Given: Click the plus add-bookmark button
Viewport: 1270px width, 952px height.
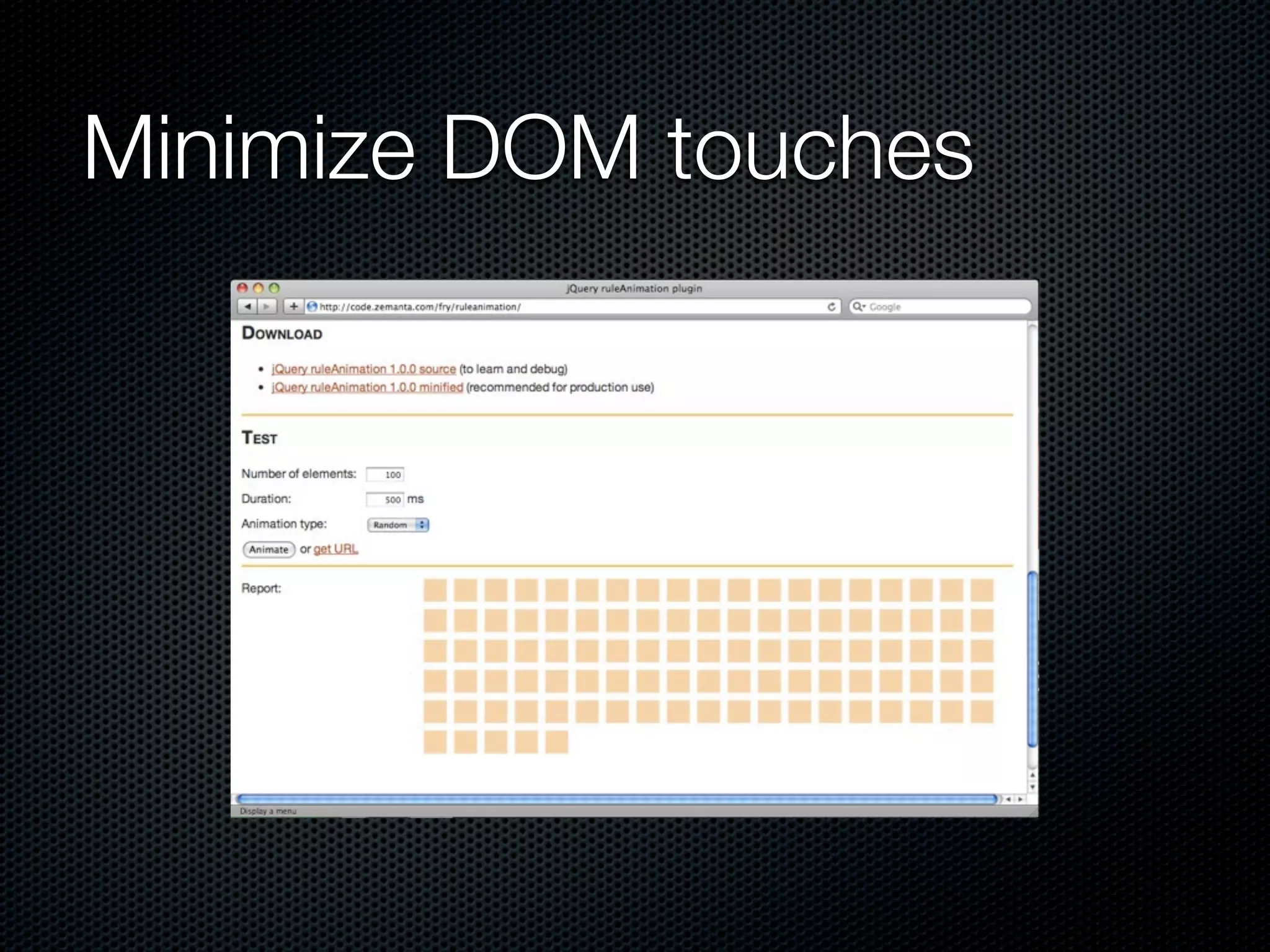Looking at the screenshot, I should pyautogui.click(x=293, y=306).
